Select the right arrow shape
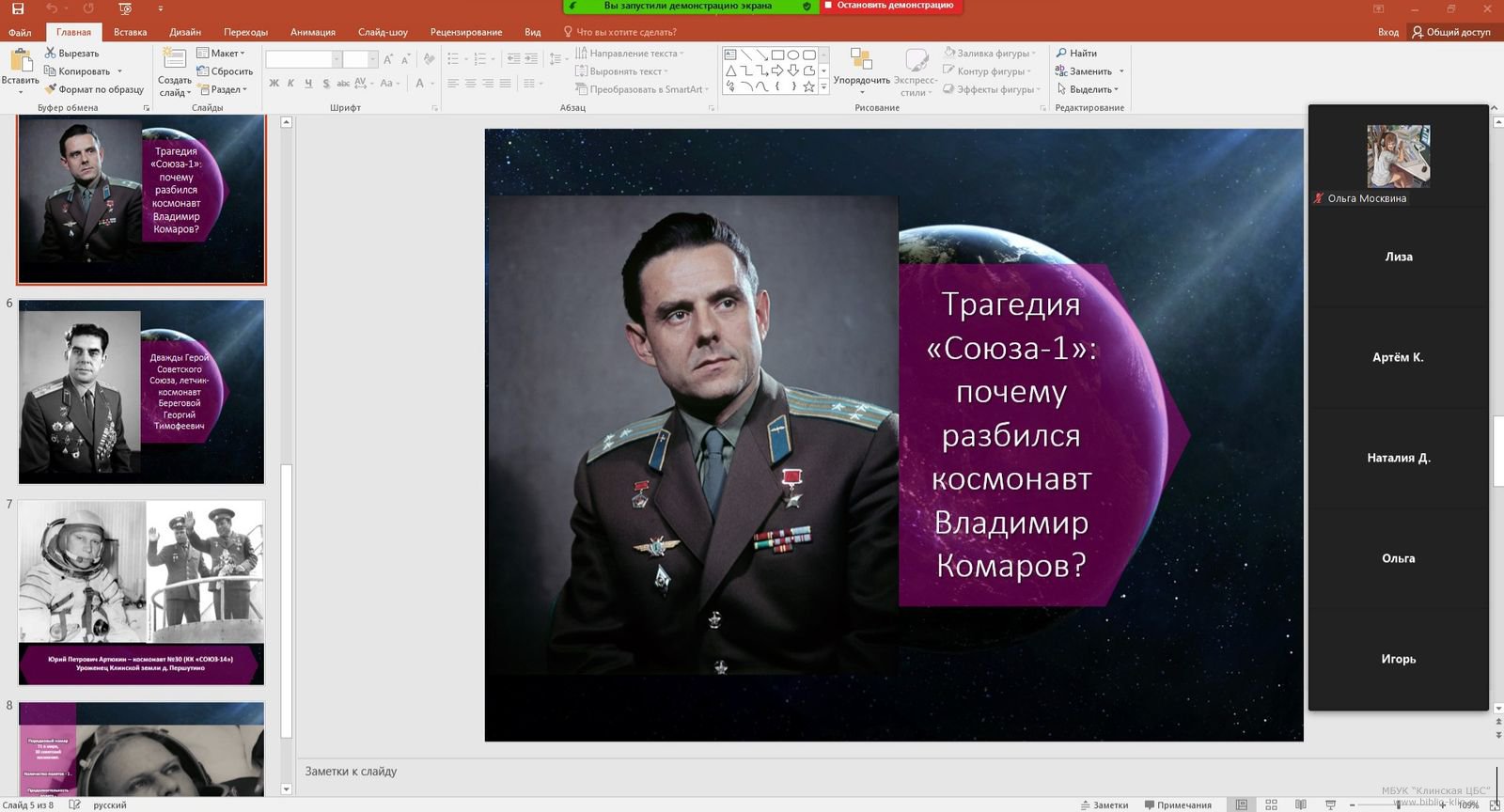 (x=777, y=70)
